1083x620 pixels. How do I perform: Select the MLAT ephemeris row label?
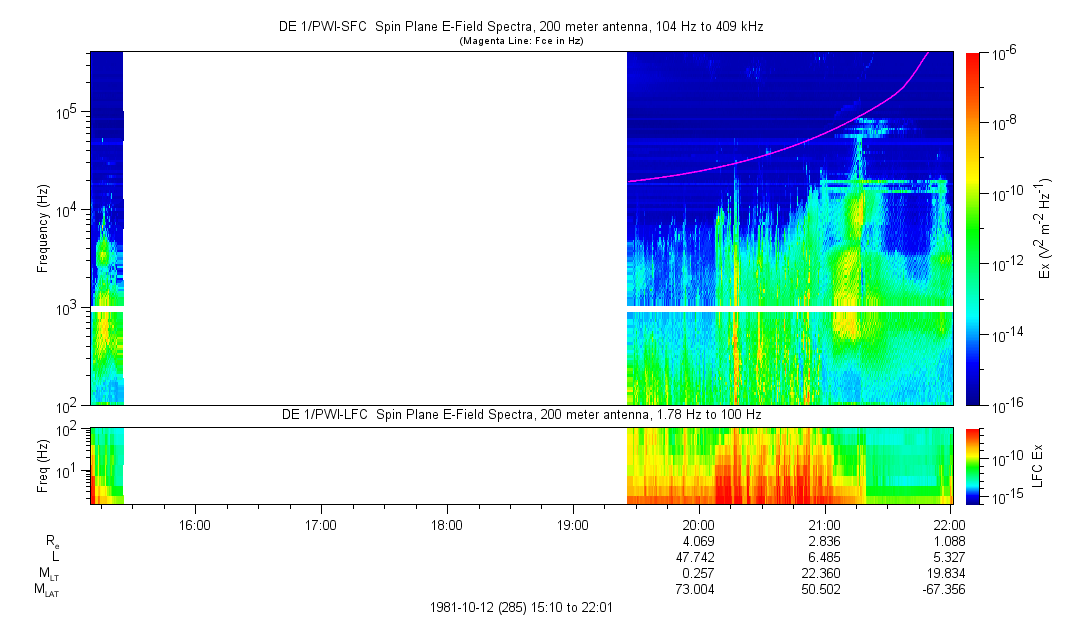pyautogui.click(x=47, y=590)
